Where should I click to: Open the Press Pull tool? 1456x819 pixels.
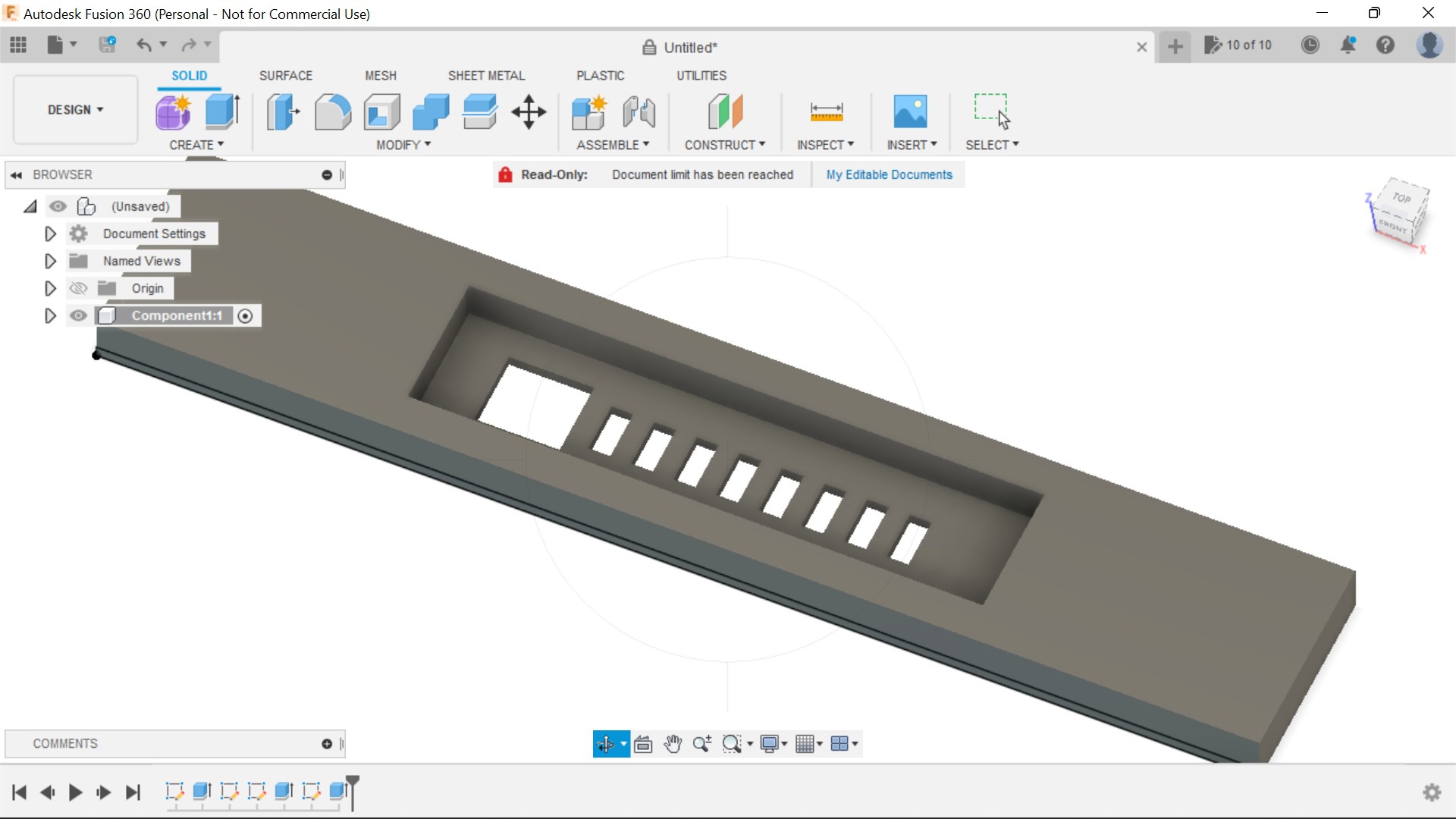(x=282, y=111)
